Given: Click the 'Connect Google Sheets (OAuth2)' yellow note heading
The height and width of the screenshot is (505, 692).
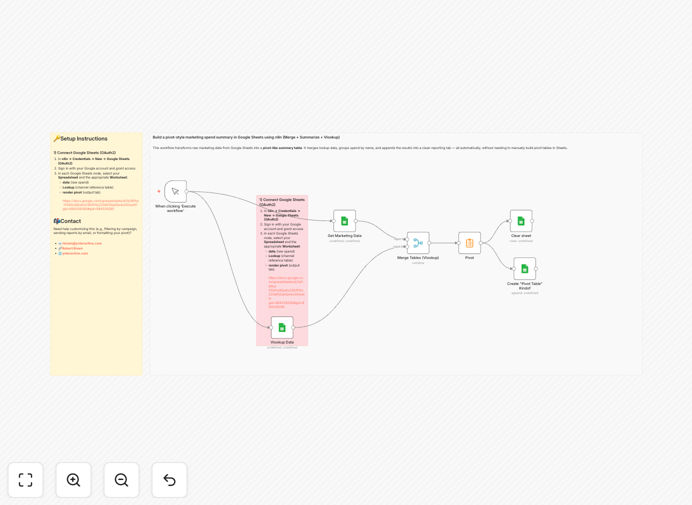Looking at the screenshot, I should click(85, 153).
